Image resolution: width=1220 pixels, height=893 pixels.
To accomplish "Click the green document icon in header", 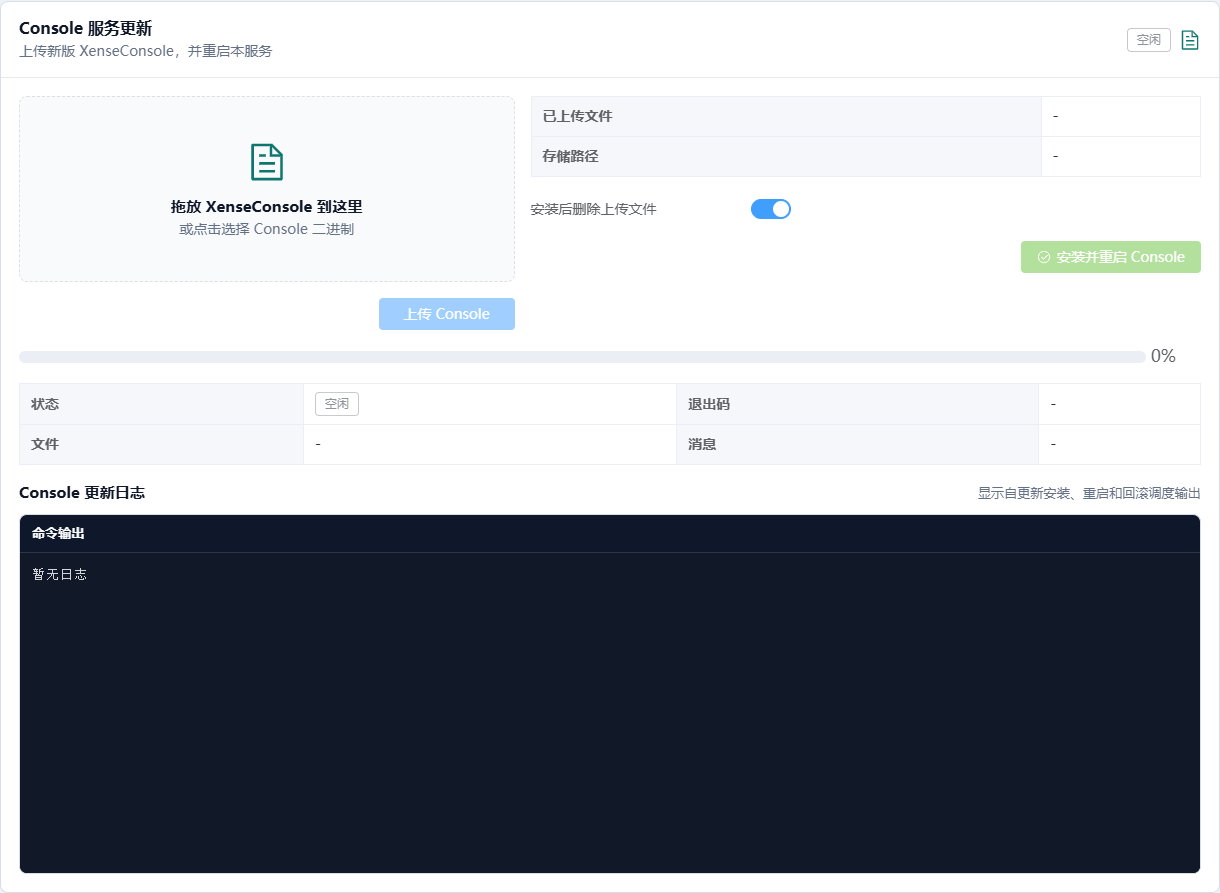I will [x=1190, y=40].
